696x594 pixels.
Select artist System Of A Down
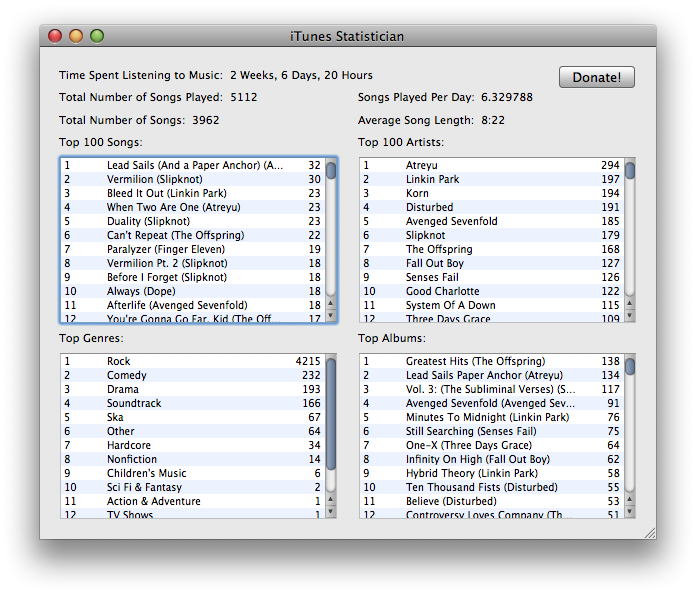point(492,305)
